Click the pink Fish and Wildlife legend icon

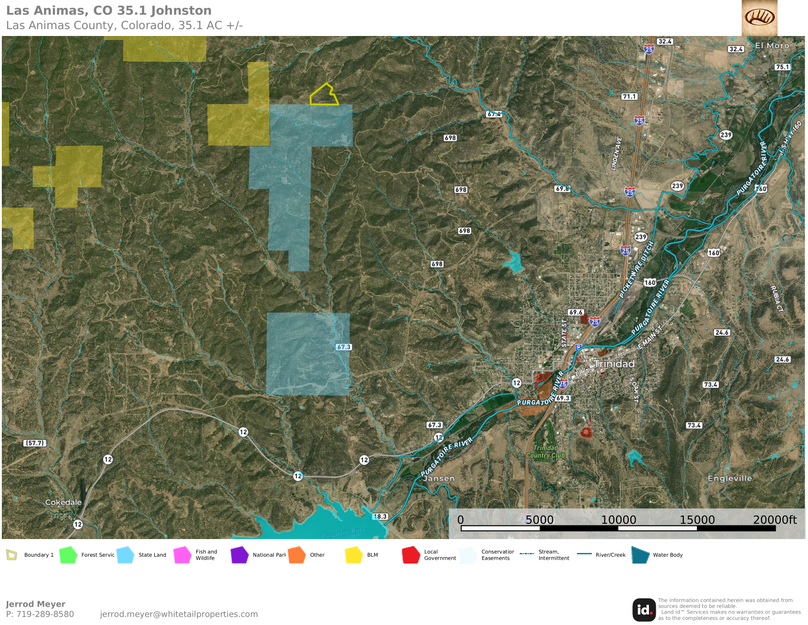(182, 555)
